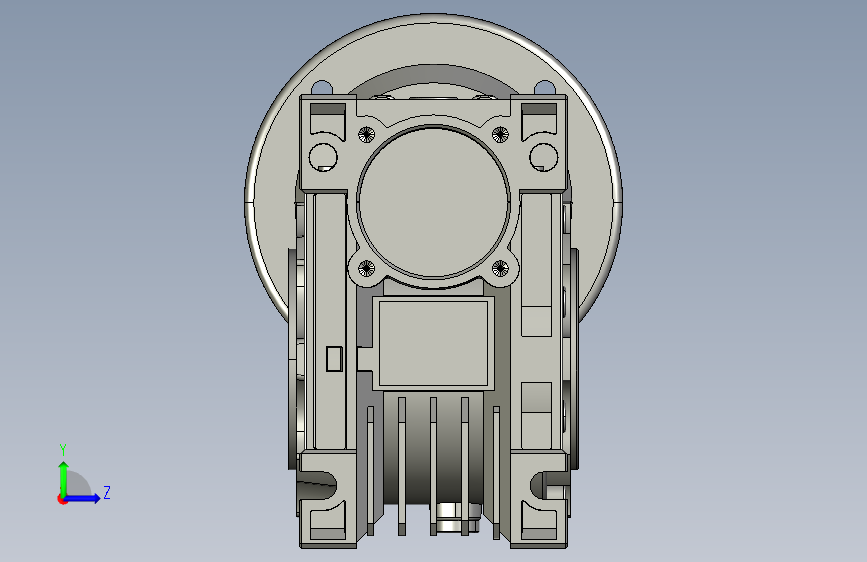Pick the lower-right screw on the round cover

point(500,269)
